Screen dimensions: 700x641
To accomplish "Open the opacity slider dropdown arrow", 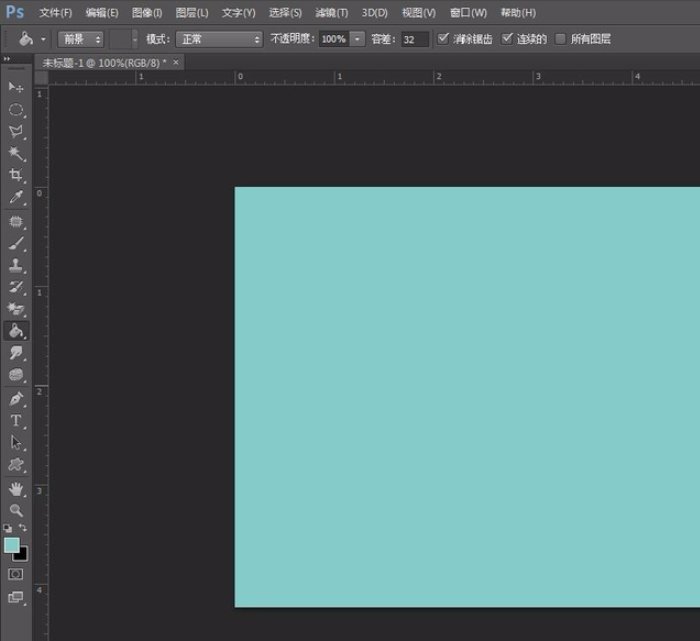I will click(x=357, y=39).
